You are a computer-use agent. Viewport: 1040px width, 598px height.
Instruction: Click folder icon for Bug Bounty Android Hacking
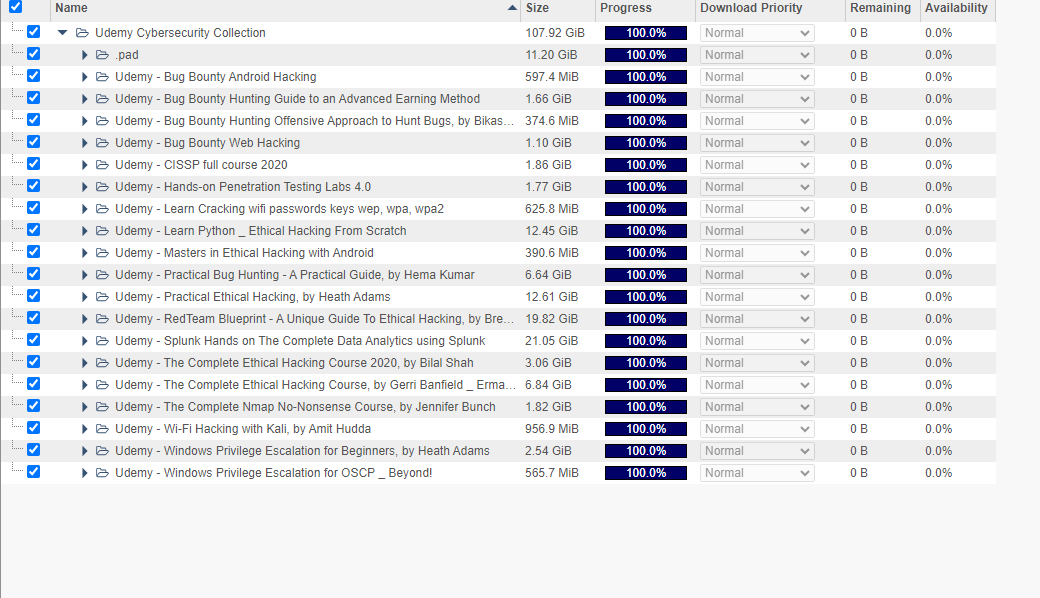[x=102, y=77]
